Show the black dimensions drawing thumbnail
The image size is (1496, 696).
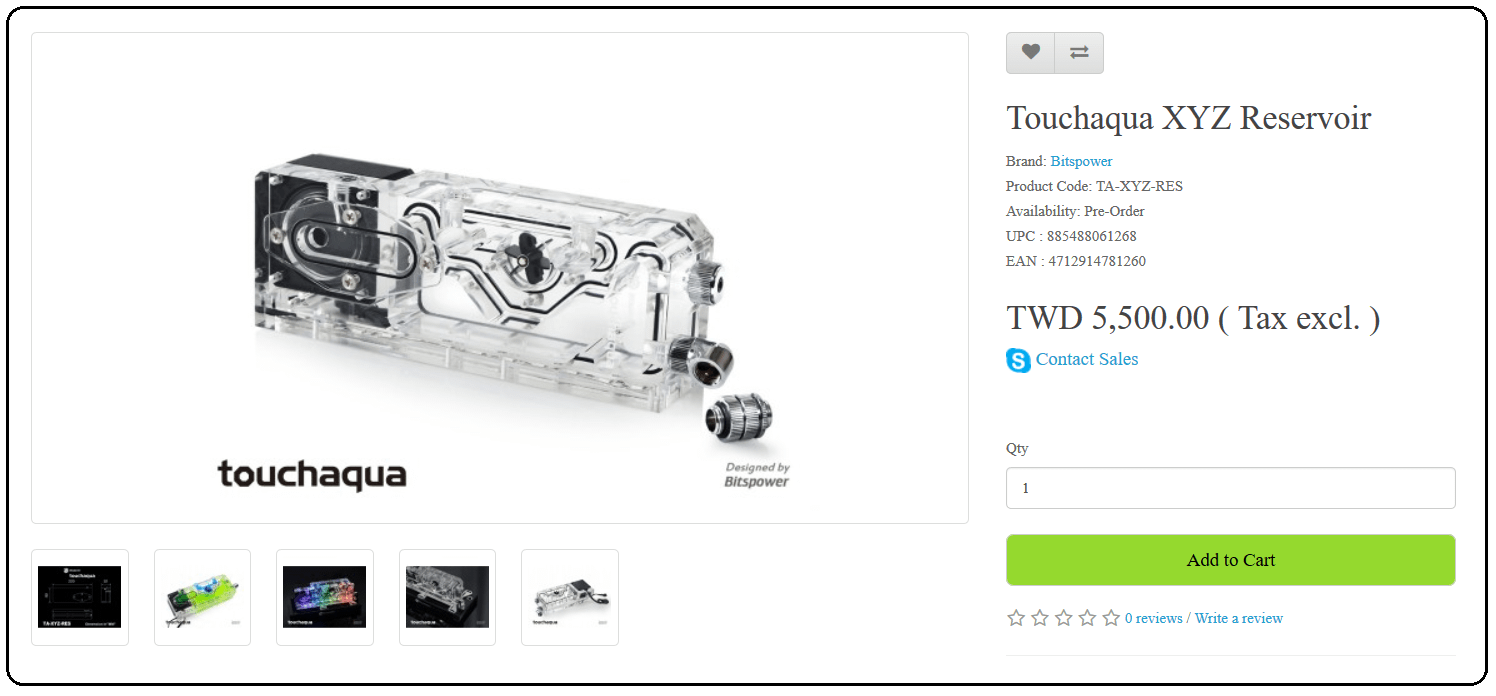click(80, 597)
